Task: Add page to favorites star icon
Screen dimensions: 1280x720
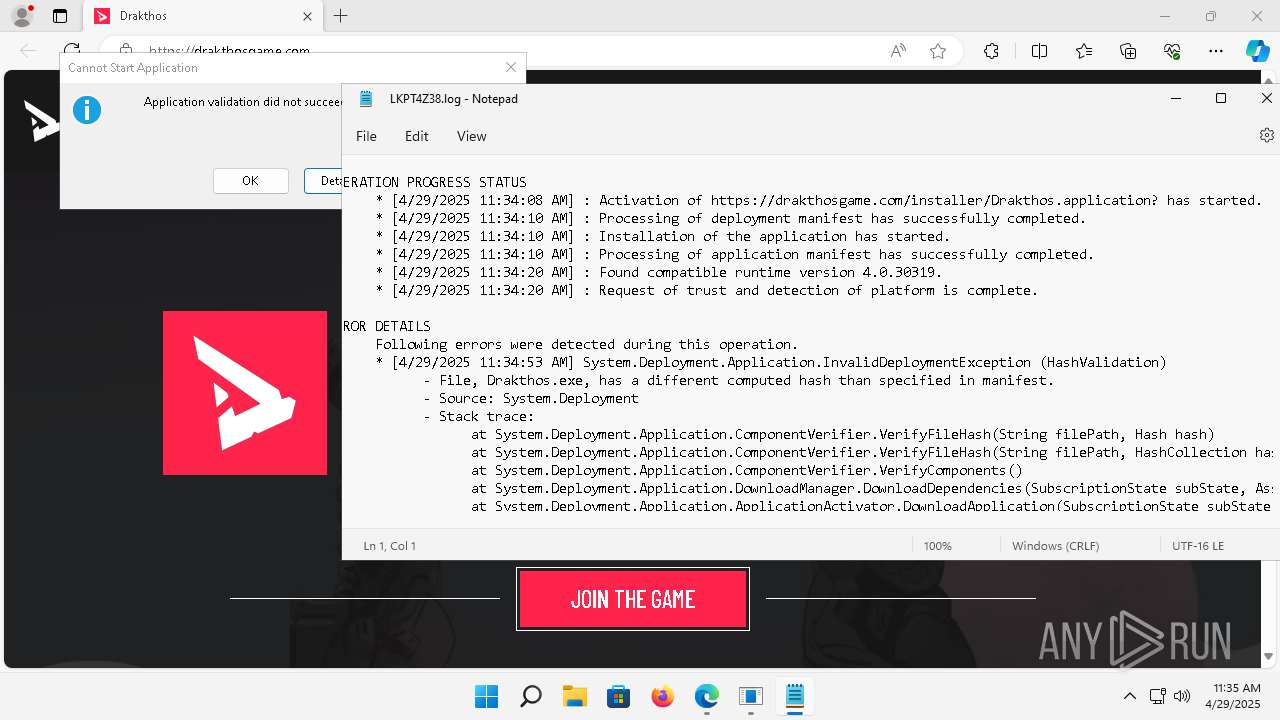Action: coord(938,51)
